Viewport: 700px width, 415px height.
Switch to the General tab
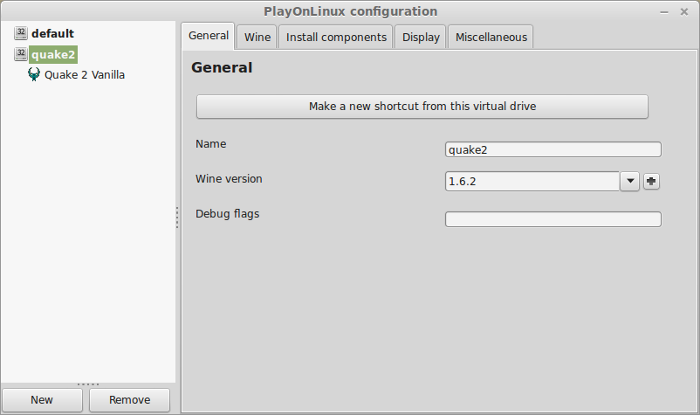point(208,36)
